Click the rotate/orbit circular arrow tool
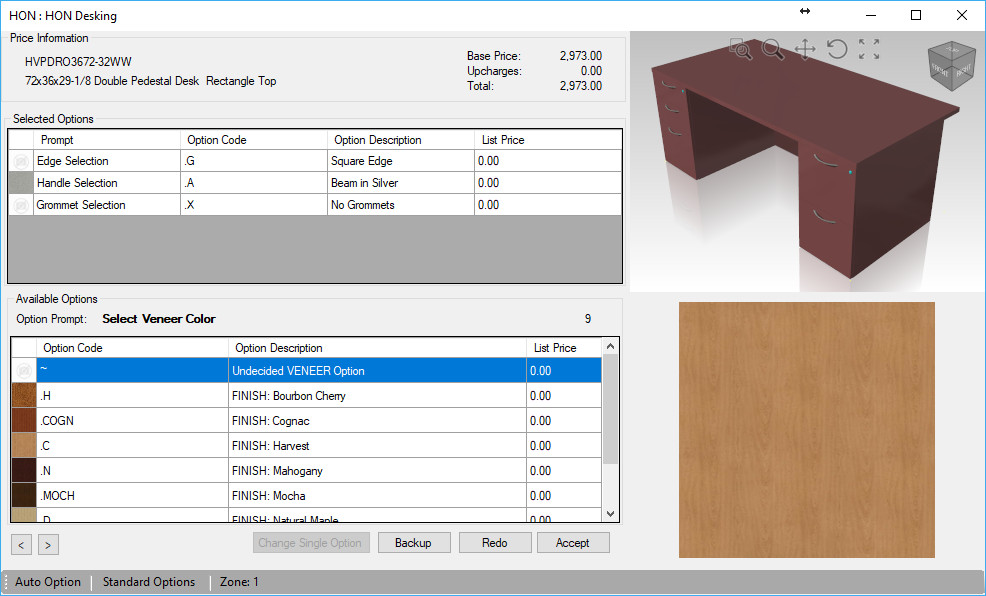The image size is (986, 596). (x=837, y=49)
